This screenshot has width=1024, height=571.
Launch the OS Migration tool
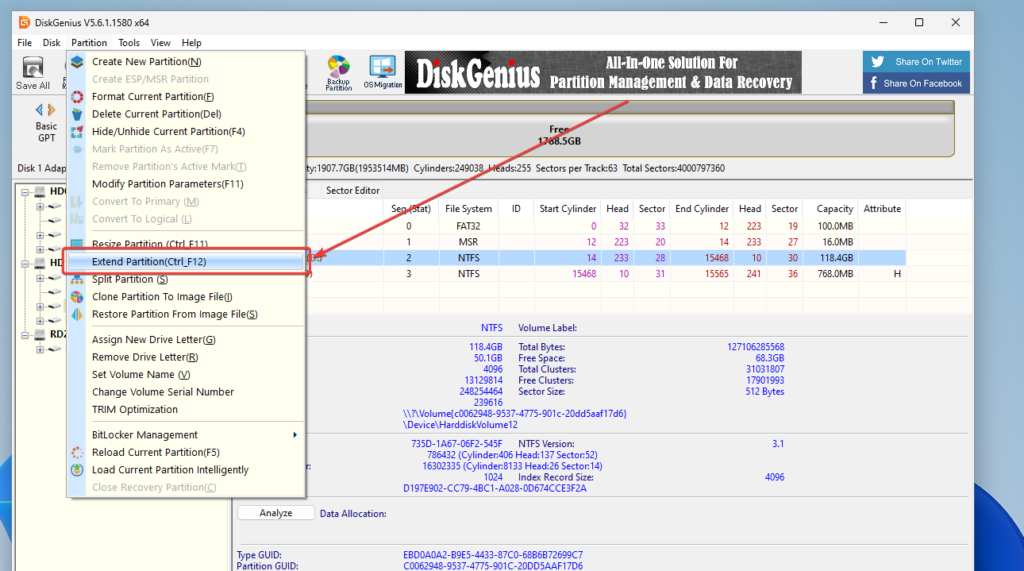[383, 73]
